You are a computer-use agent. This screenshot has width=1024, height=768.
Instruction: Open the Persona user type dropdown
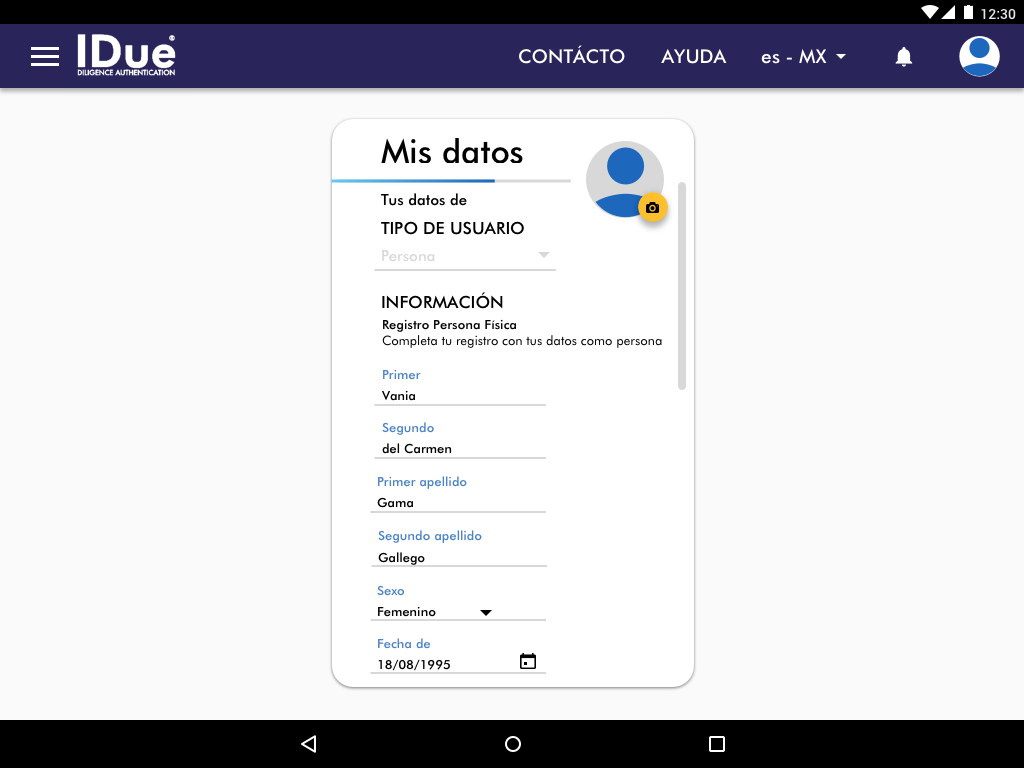pos(465,256)
